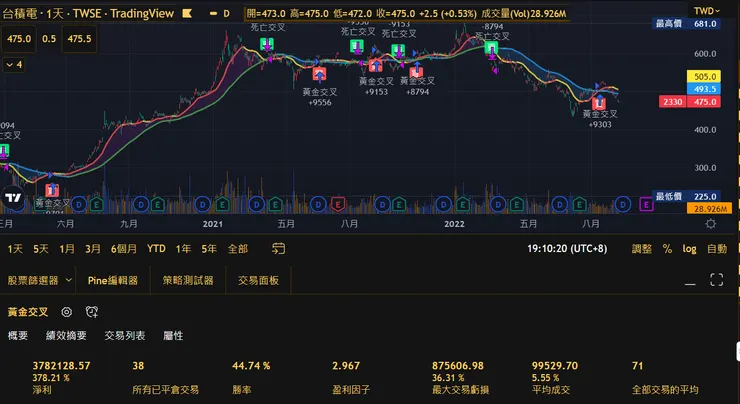Select the 全部 time range
Viewport: 740px width, 404px height.
pos(238,249)
